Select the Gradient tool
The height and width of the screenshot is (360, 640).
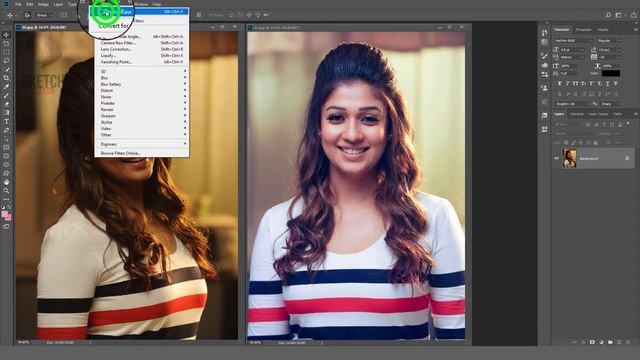point(6,113)
